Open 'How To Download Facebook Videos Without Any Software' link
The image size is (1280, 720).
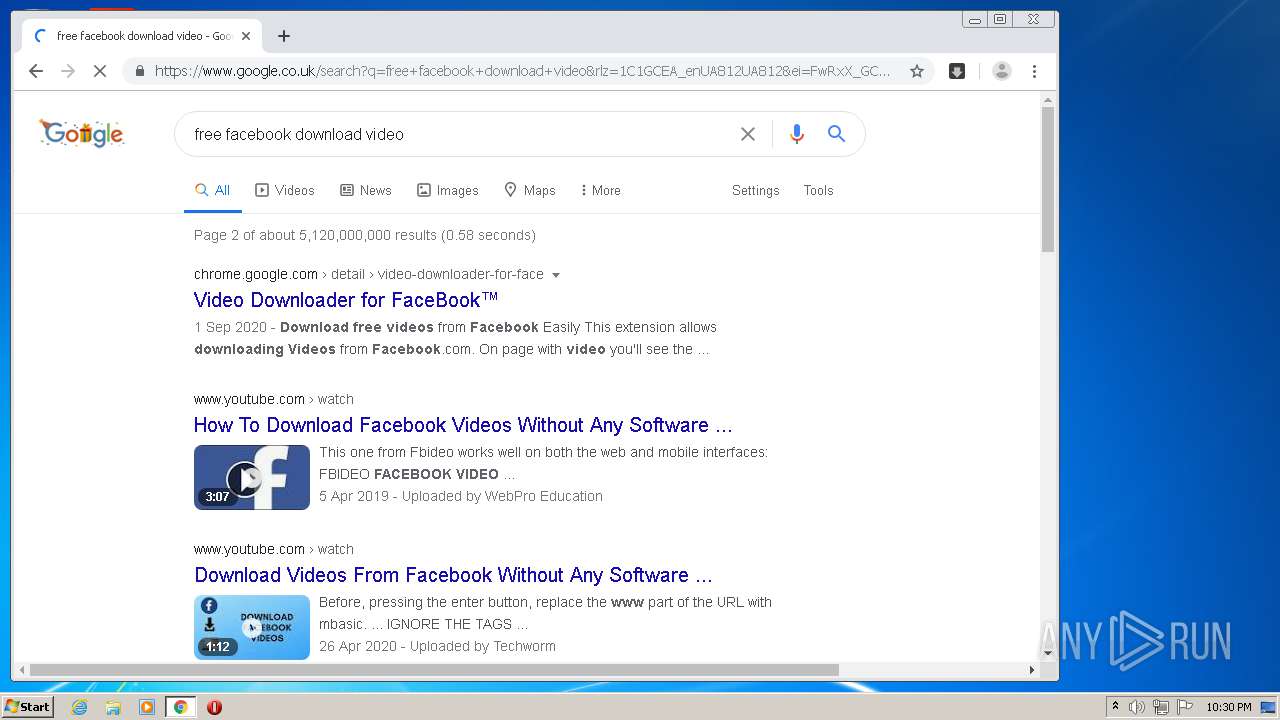(x=463, y=425)
